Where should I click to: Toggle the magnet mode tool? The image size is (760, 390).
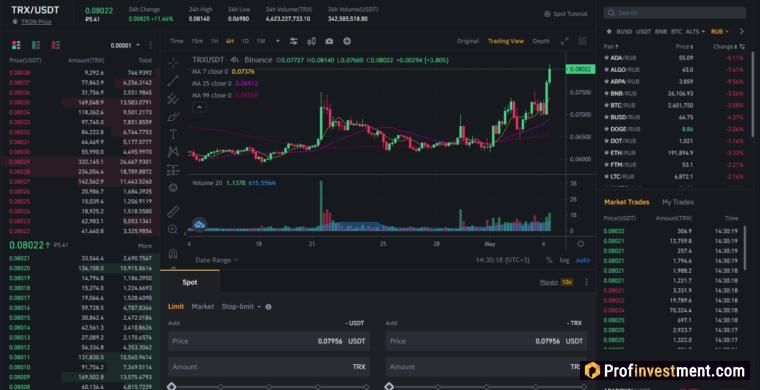(x=173, y=253)
